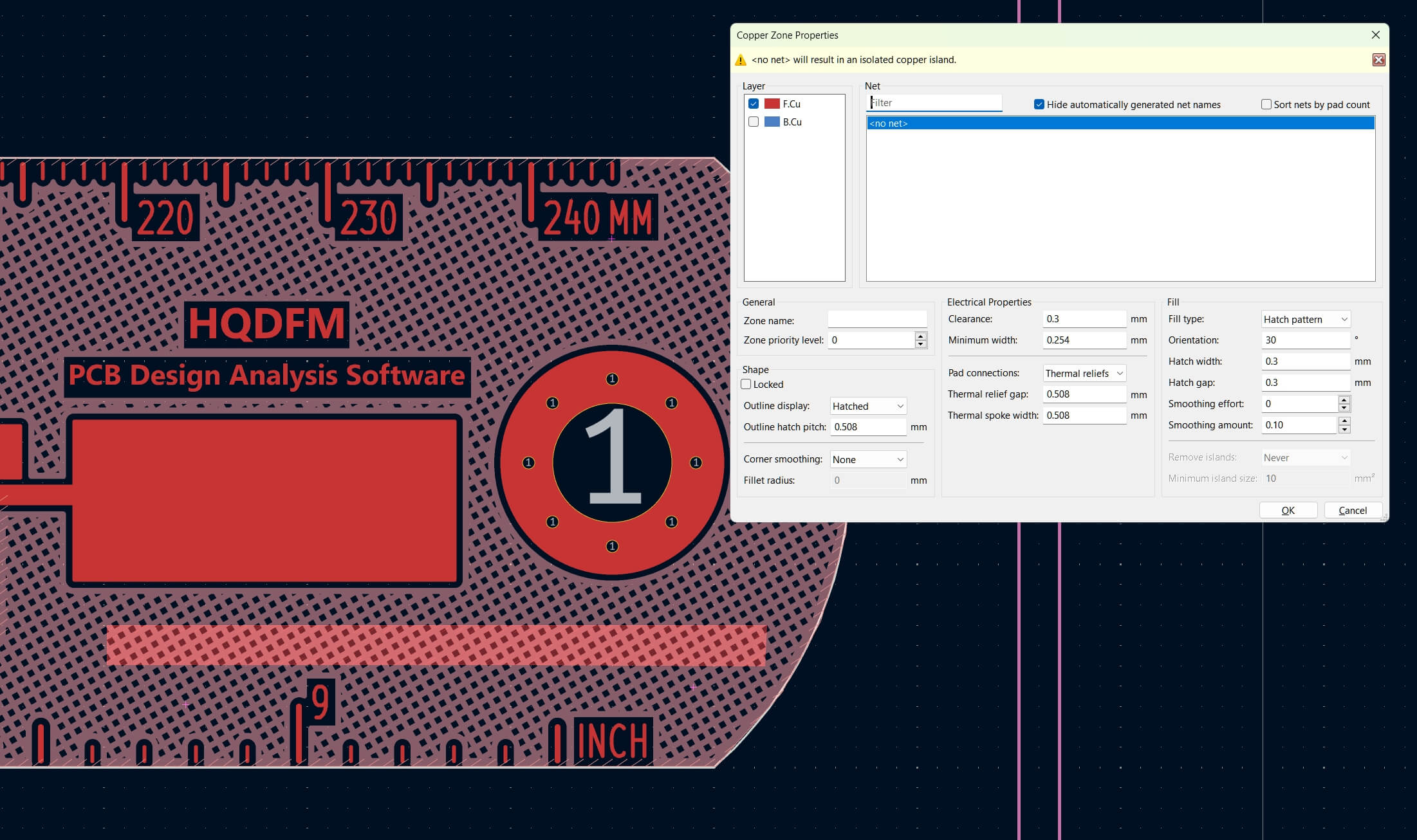1417x840 pixels.
Task: Toggle Hide automatically generated net names
Action: point(1039,104)
